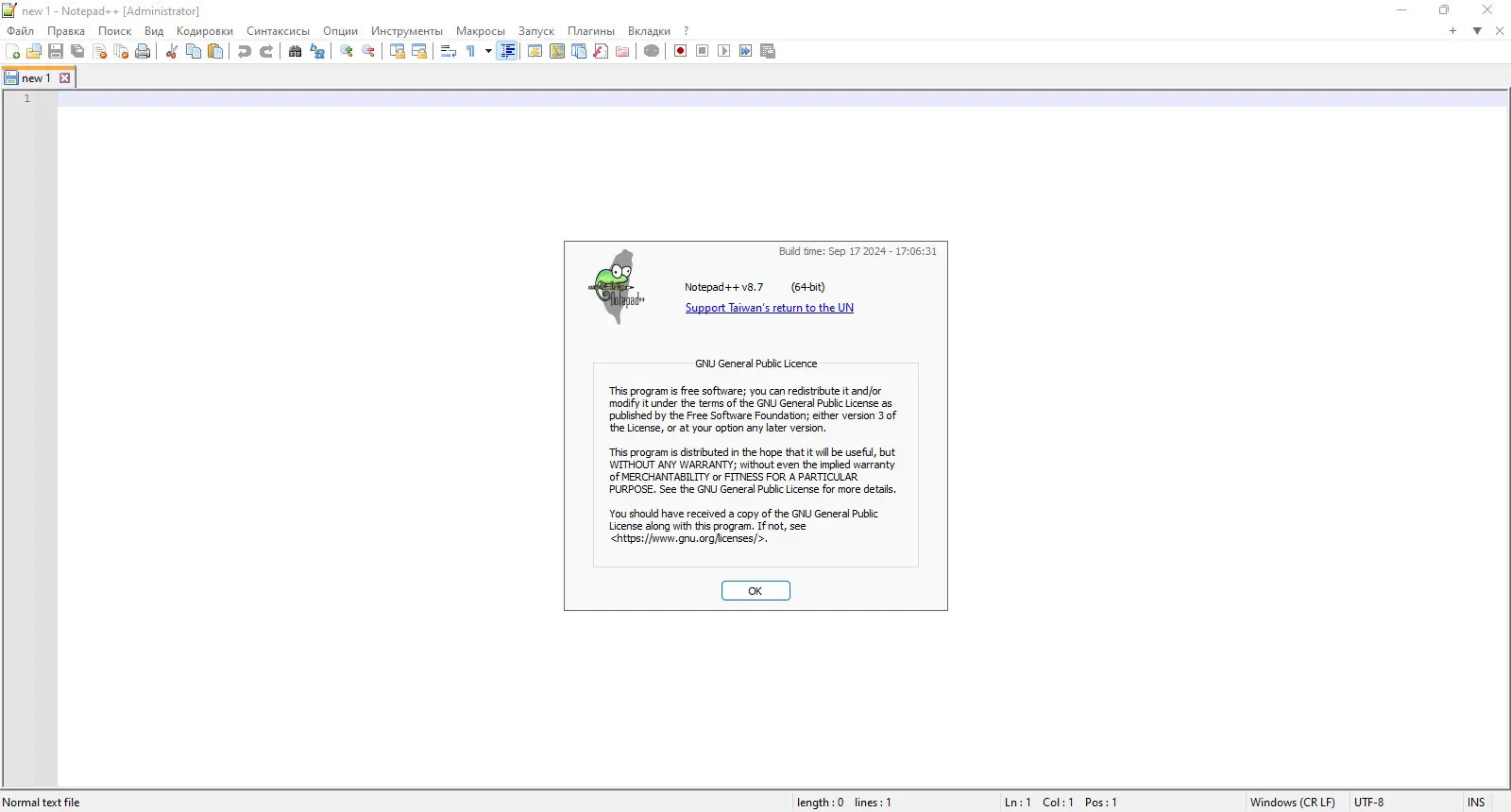Image resolution: width=1511 pixels, height=812 pixels.
Task: Click the Stop Recording macro icon
Action: (x=703, y=51)
